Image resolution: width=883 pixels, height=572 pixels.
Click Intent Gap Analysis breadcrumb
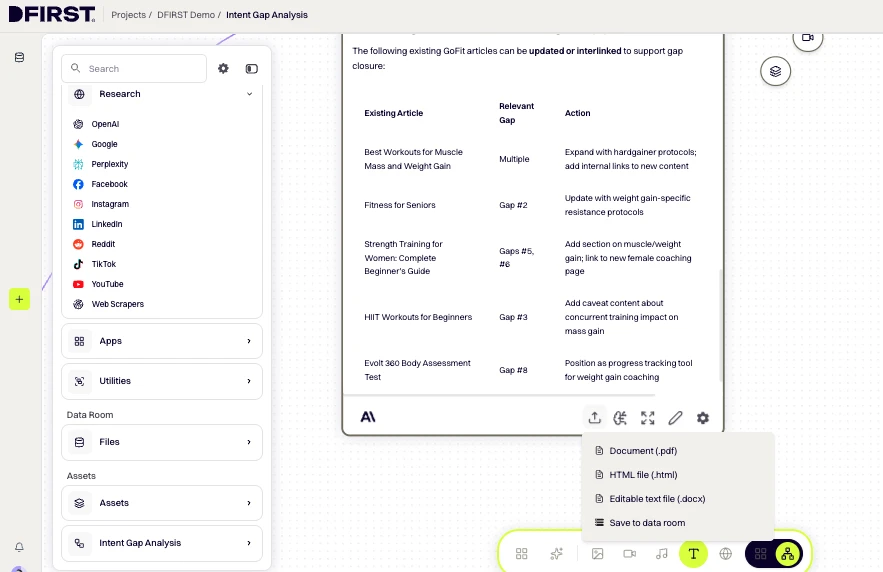click(x=267, y=15)
